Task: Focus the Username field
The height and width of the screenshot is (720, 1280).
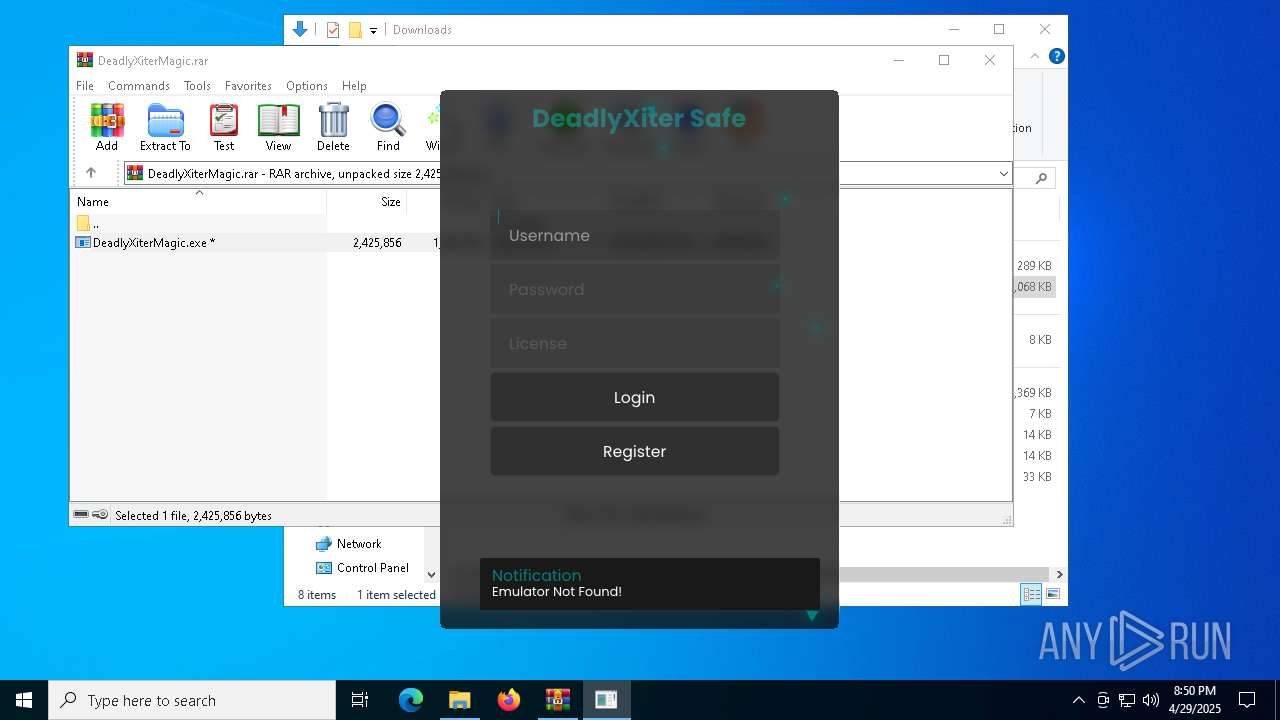Action: [635, 236]
